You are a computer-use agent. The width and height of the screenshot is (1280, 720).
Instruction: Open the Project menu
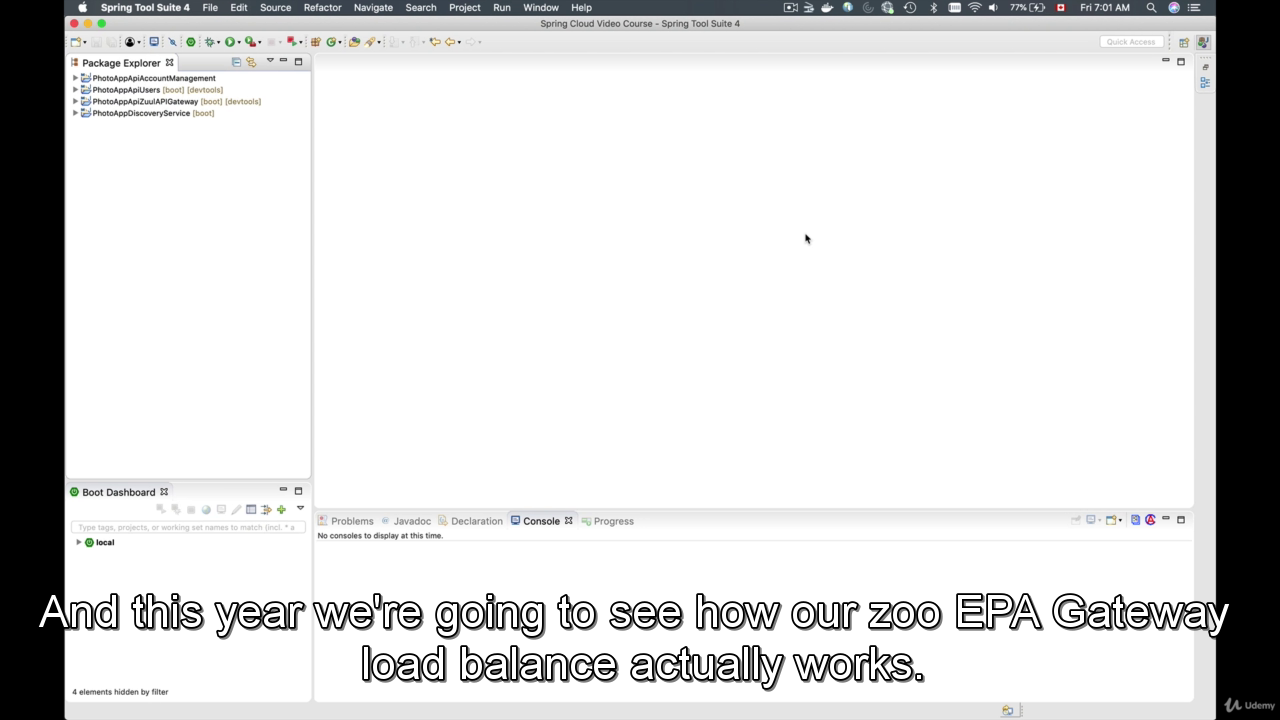click(x=464, y=7)
